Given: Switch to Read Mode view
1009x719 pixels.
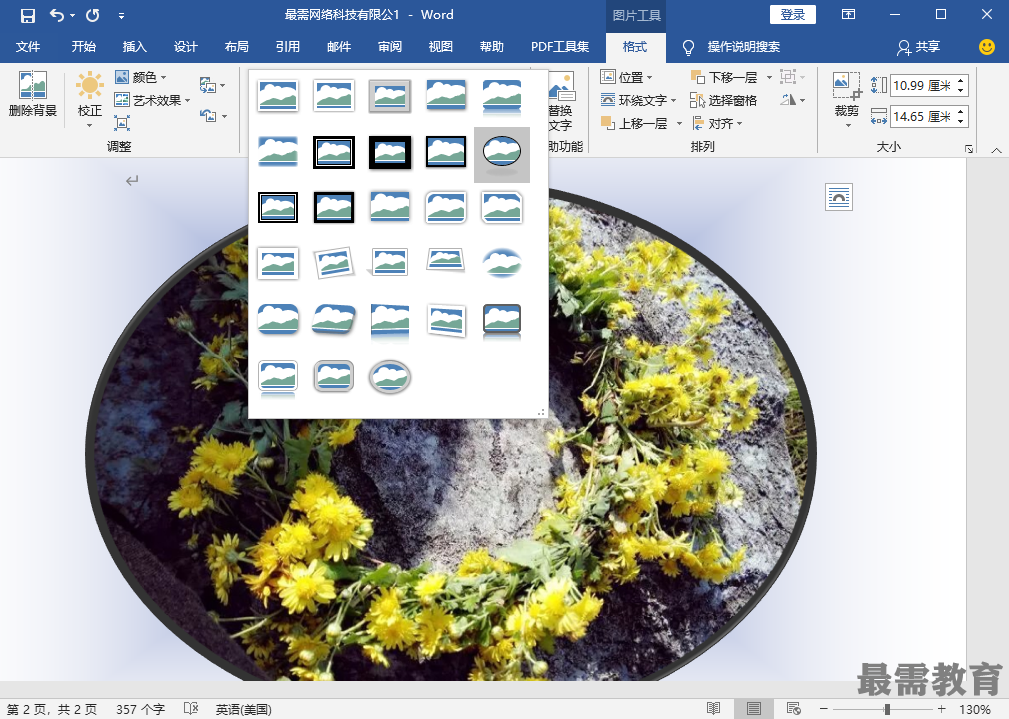Looking at the screenshot, I should point(714,709).
